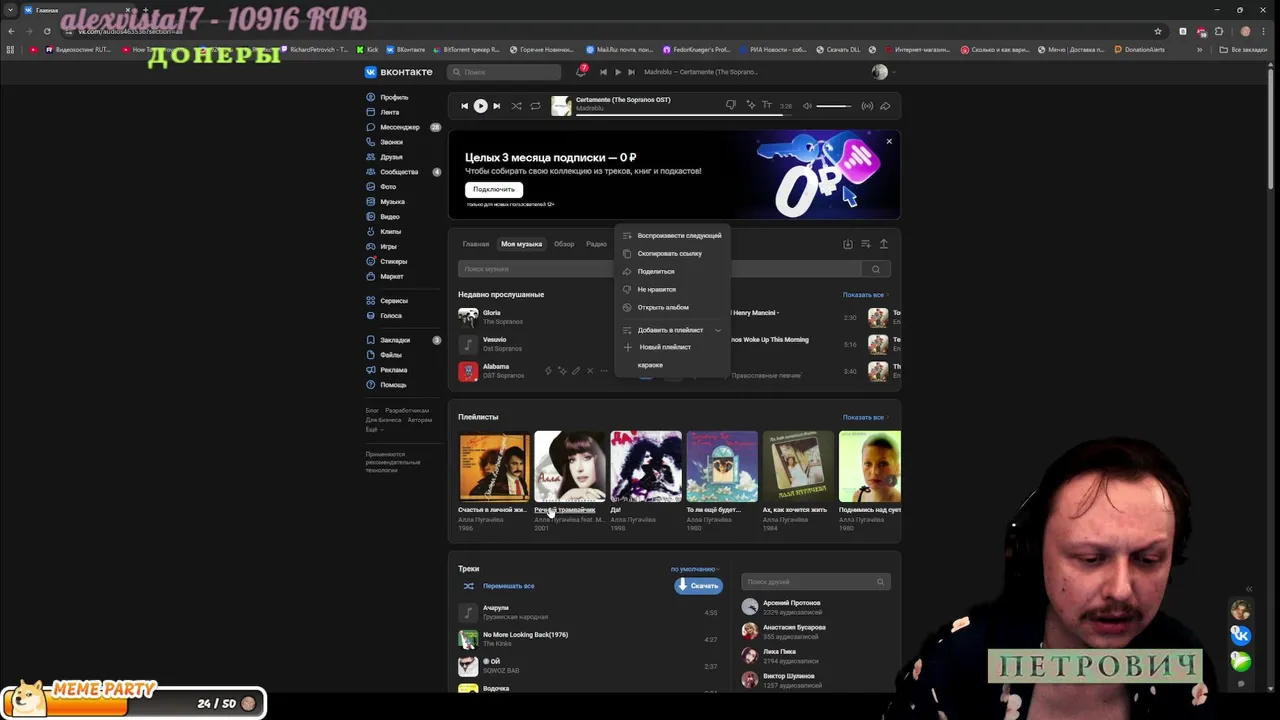The width and height of the screenshot is (1280, 720).
Task: Open Мессенджер in the left sidebar
Action: coord(400,127)
